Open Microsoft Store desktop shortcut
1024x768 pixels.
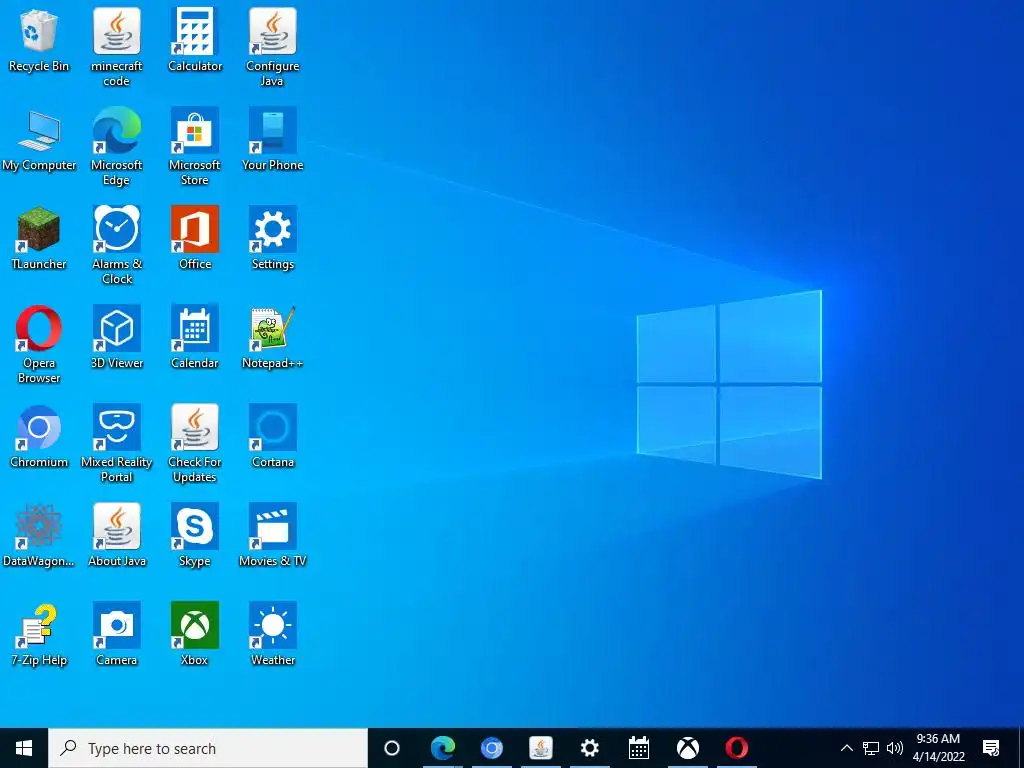pos(195,147)
